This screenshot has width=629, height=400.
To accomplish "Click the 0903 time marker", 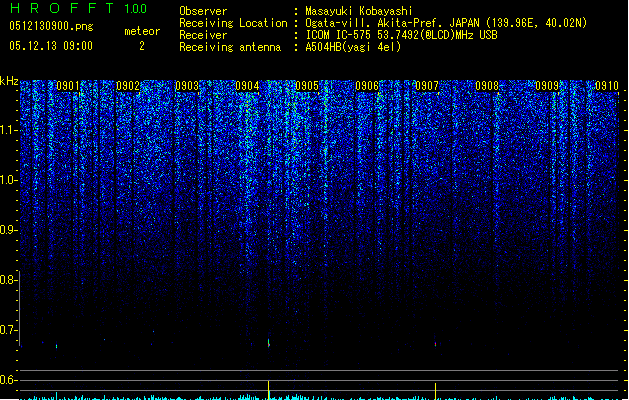I will pyautogui.click(x=187, y=86).
